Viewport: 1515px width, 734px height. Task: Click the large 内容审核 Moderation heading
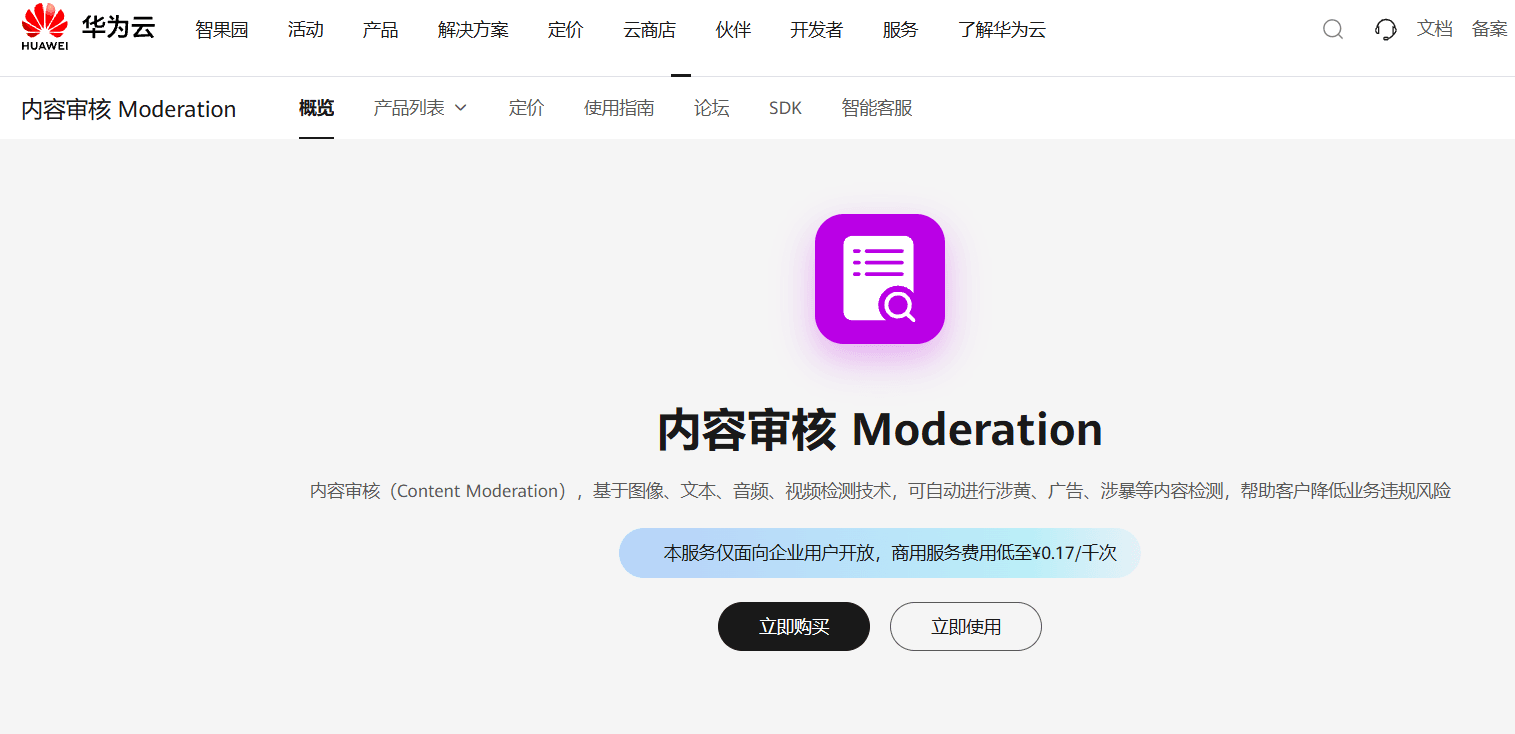coord(880,430)
